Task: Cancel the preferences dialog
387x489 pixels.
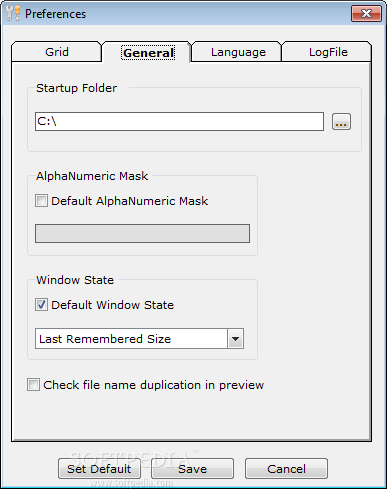Action: click(286, 469)
